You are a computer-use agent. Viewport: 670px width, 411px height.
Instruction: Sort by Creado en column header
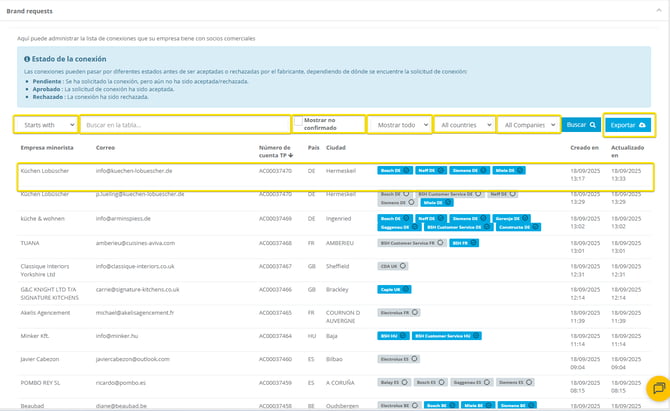pos(585,147)
